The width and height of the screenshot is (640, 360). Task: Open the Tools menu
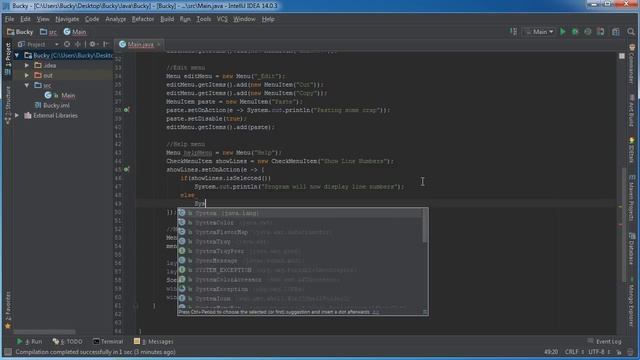click(204, 19)
